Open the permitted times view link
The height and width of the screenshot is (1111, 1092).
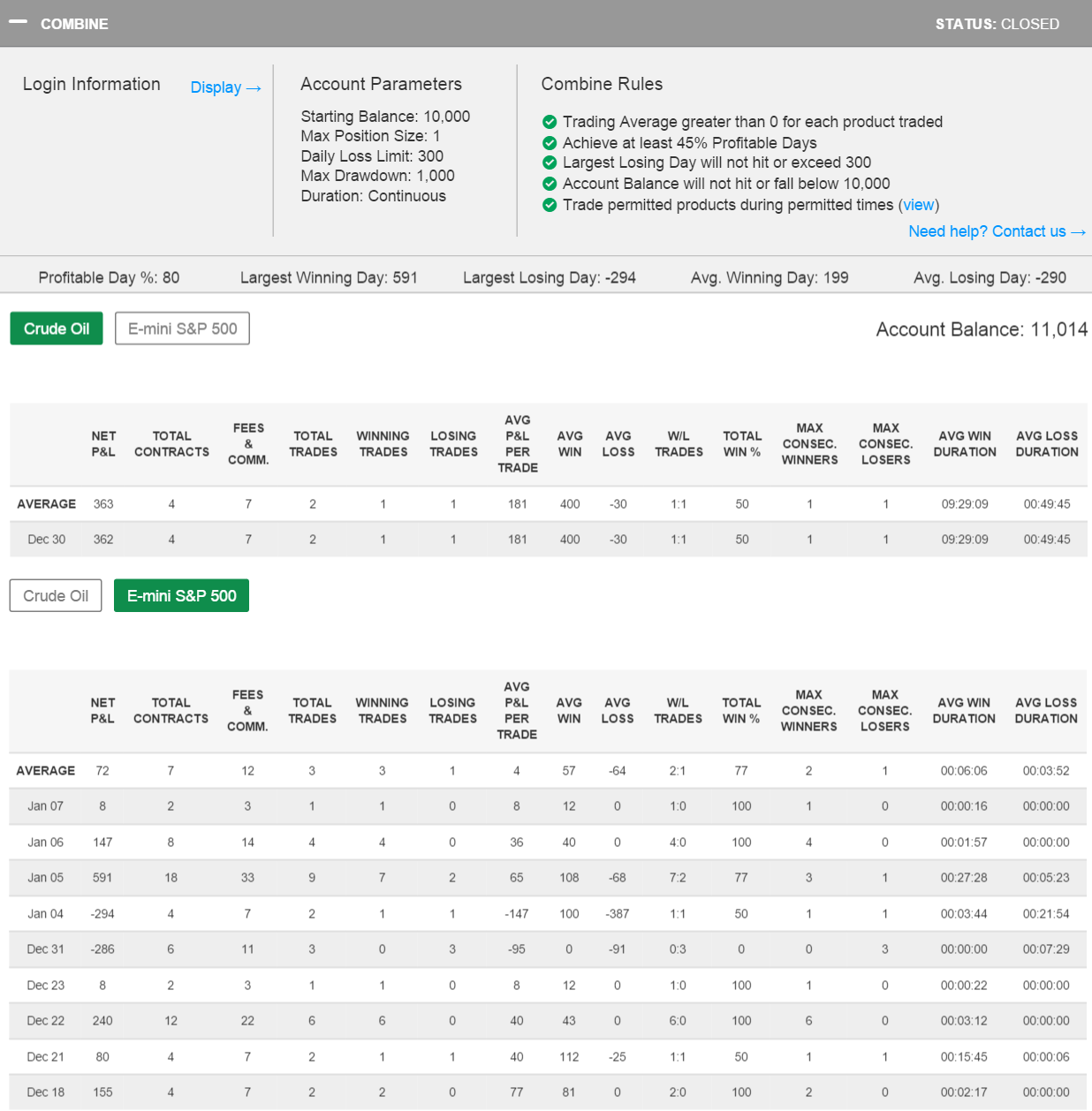point(918,205)
